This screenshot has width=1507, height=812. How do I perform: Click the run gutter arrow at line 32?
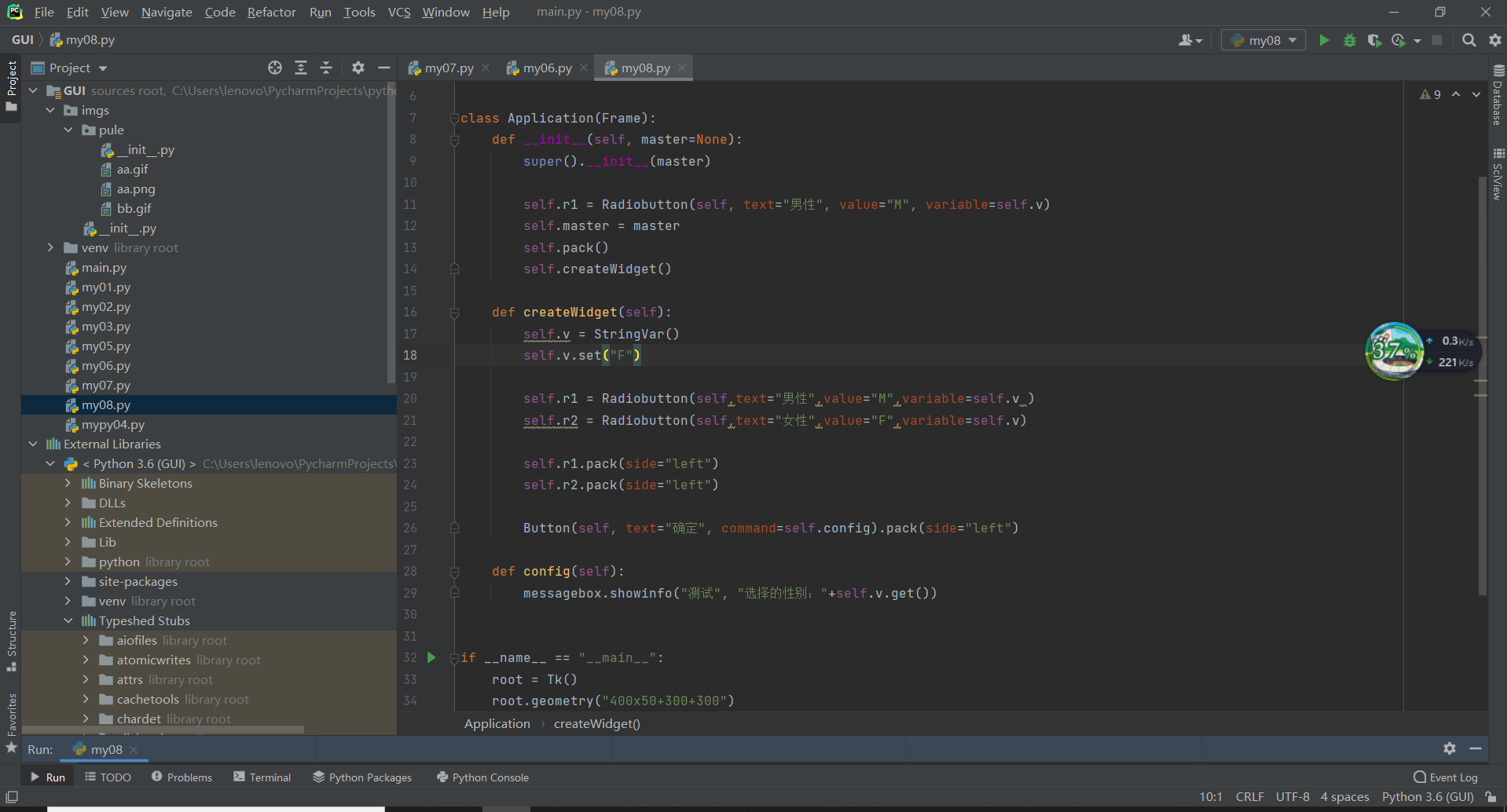pos(431,657)
